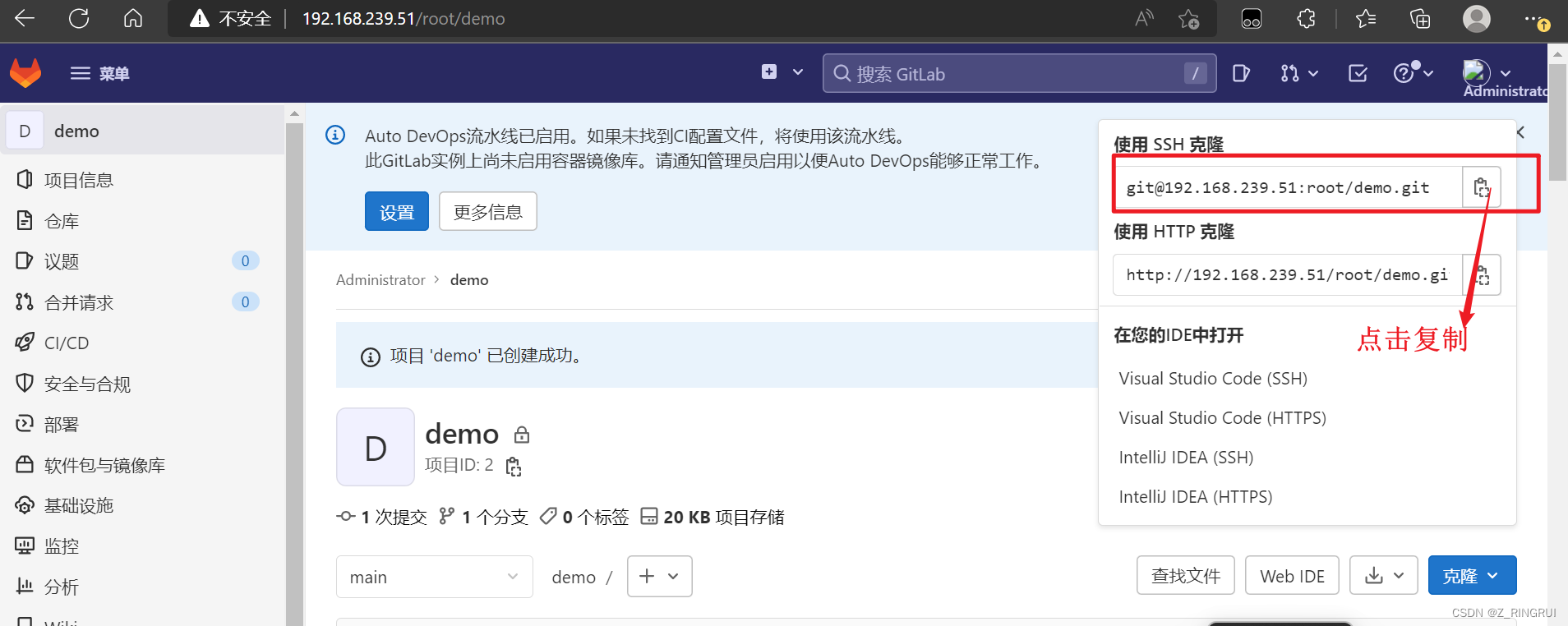Click page vertical scrollbar
The height and width of the screenshot is (626, 1568).
tap(1557, 121)
